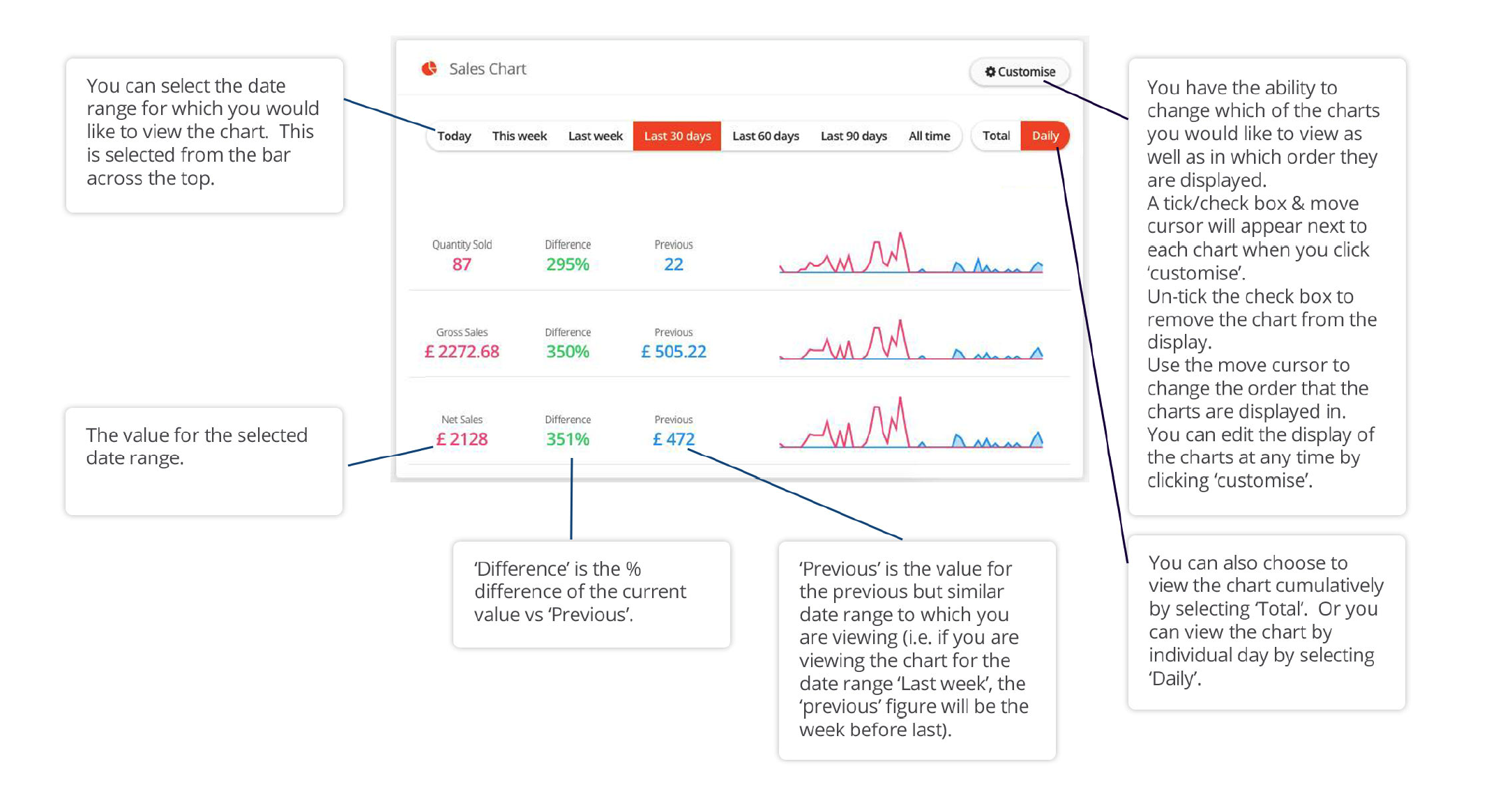Toggle chart view to Total
The height and width of the screenshot is (810, 1512).
pos(996,136)
